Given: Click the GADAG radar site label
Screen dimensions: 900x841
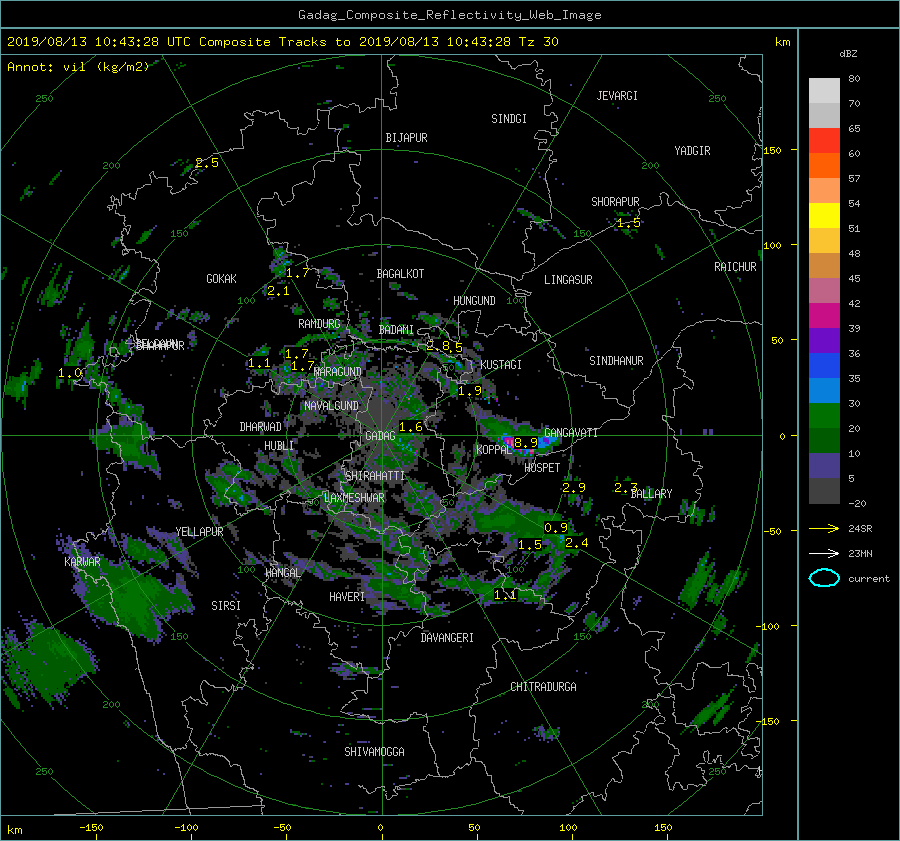Looking at the screenshot, I should (x=380, y=436).
